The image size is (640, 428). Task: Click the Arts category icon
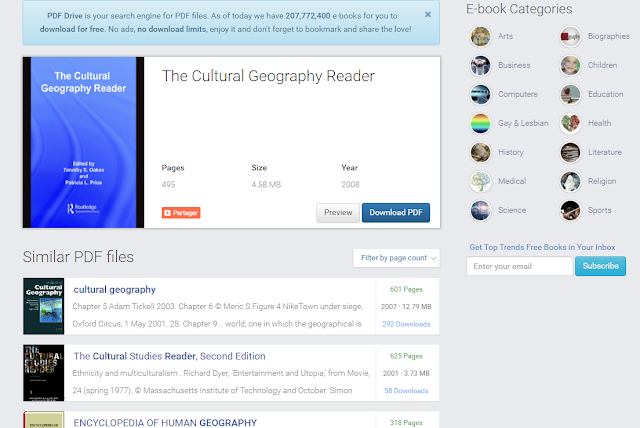click(480, 36)
